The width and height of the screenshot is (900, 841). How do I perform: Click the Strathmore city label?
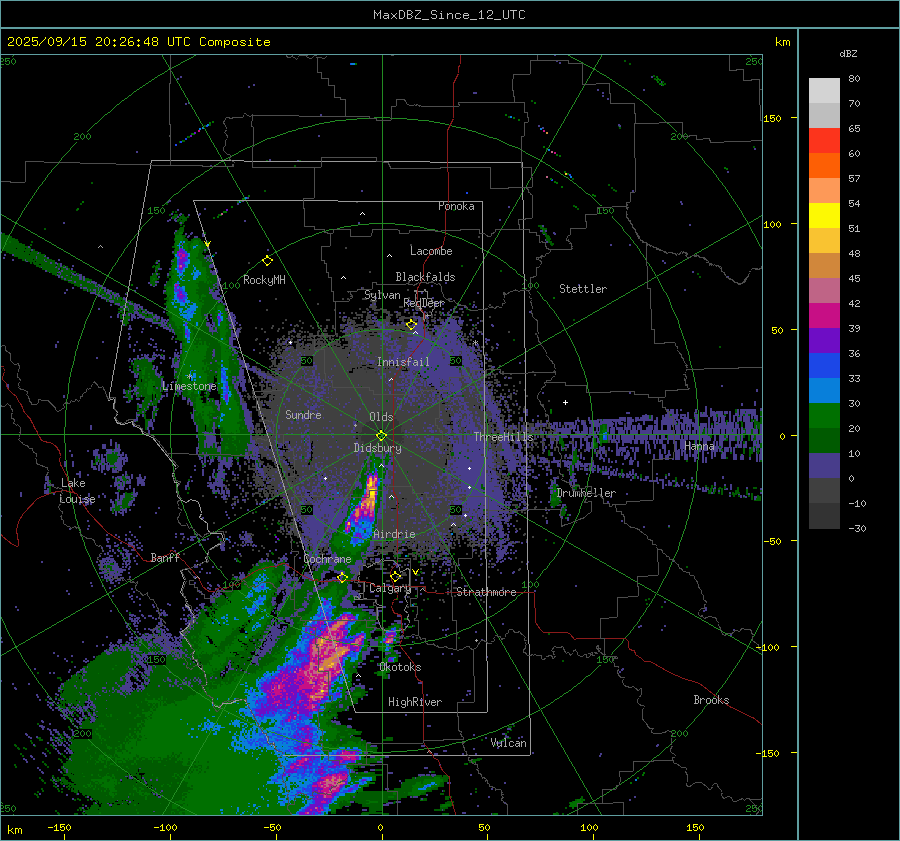click(486, 592)
